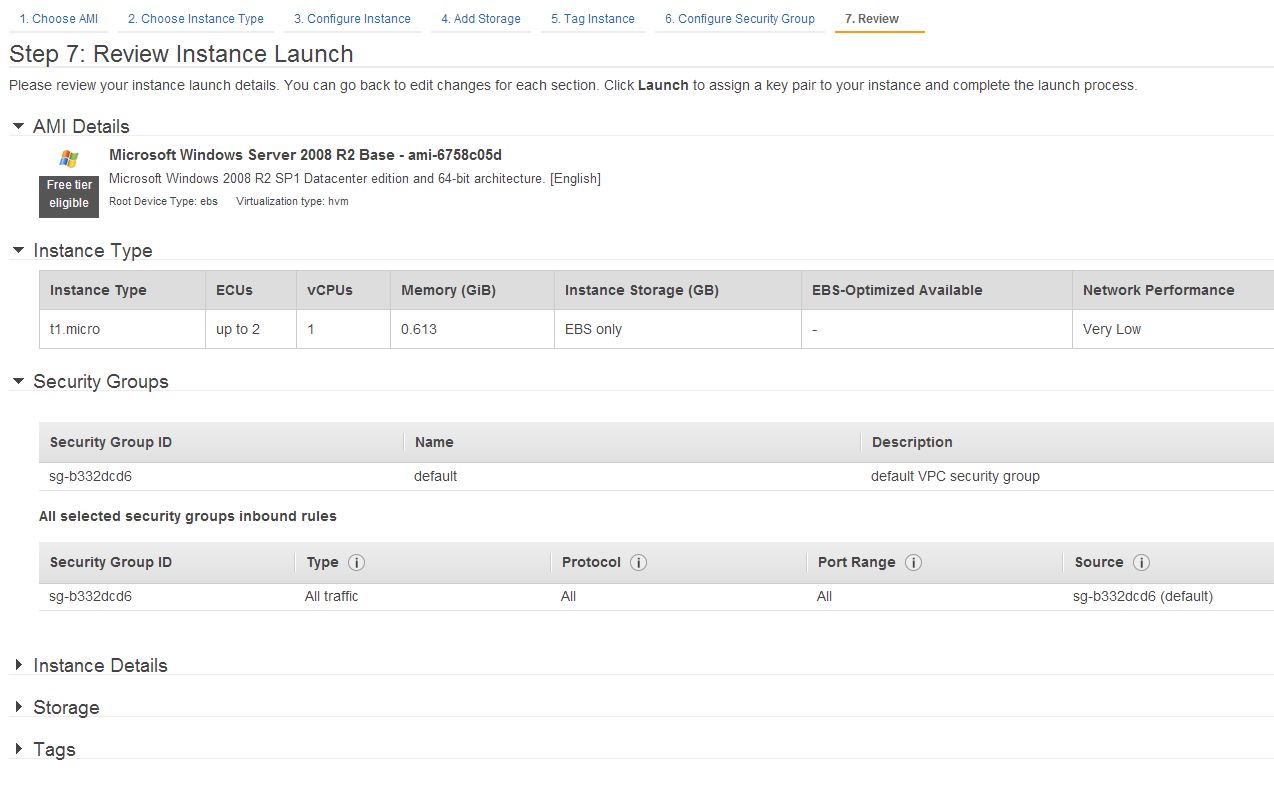Collapse the Security Groups section

pyautogui.click(x=18, y=381)
